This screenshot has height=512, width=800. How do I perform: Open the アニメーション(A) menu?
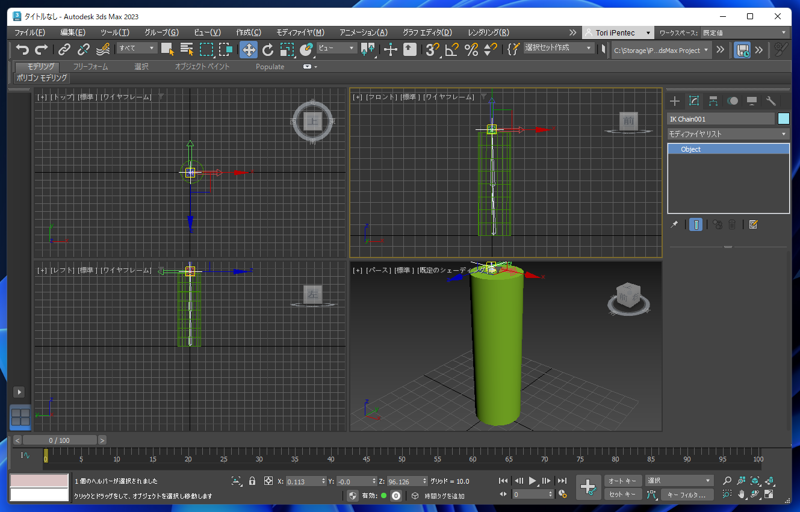coord(364,33)
